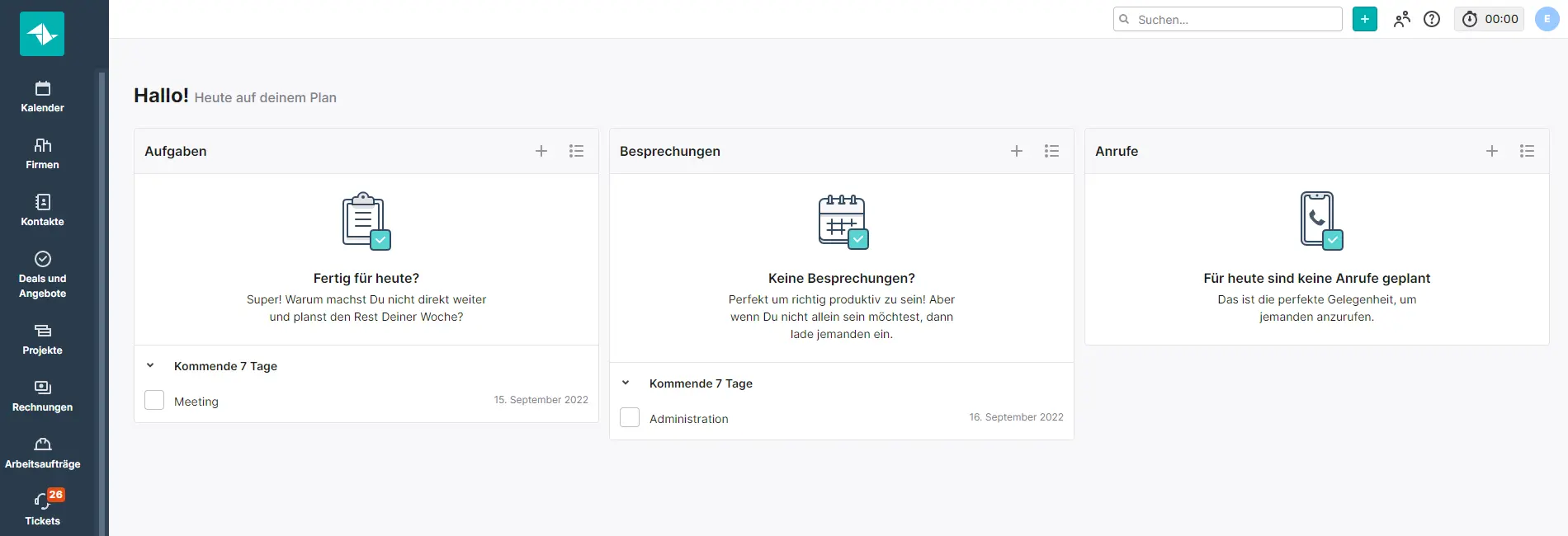Click the Suchen search field
This screenshot has width=1568, height=536.
[1227, 19]
